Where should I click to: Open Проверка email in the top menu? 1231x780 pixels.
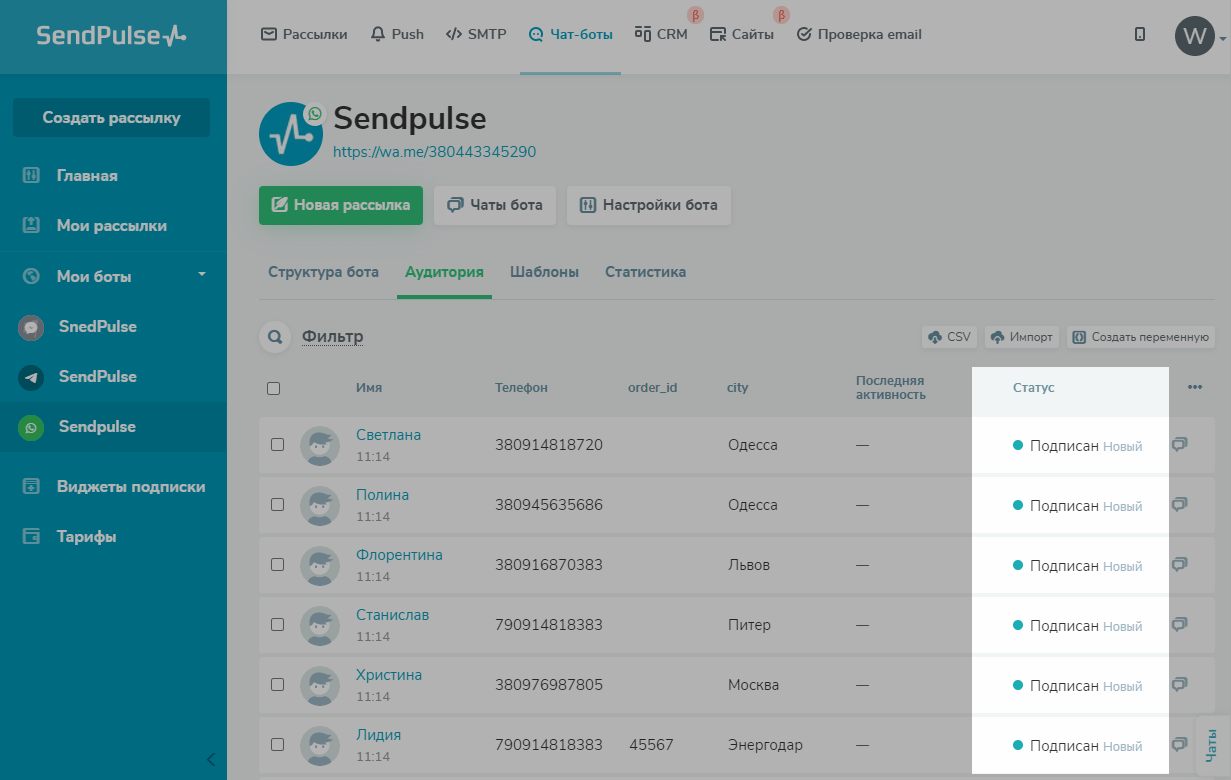(x=859, y=34)
